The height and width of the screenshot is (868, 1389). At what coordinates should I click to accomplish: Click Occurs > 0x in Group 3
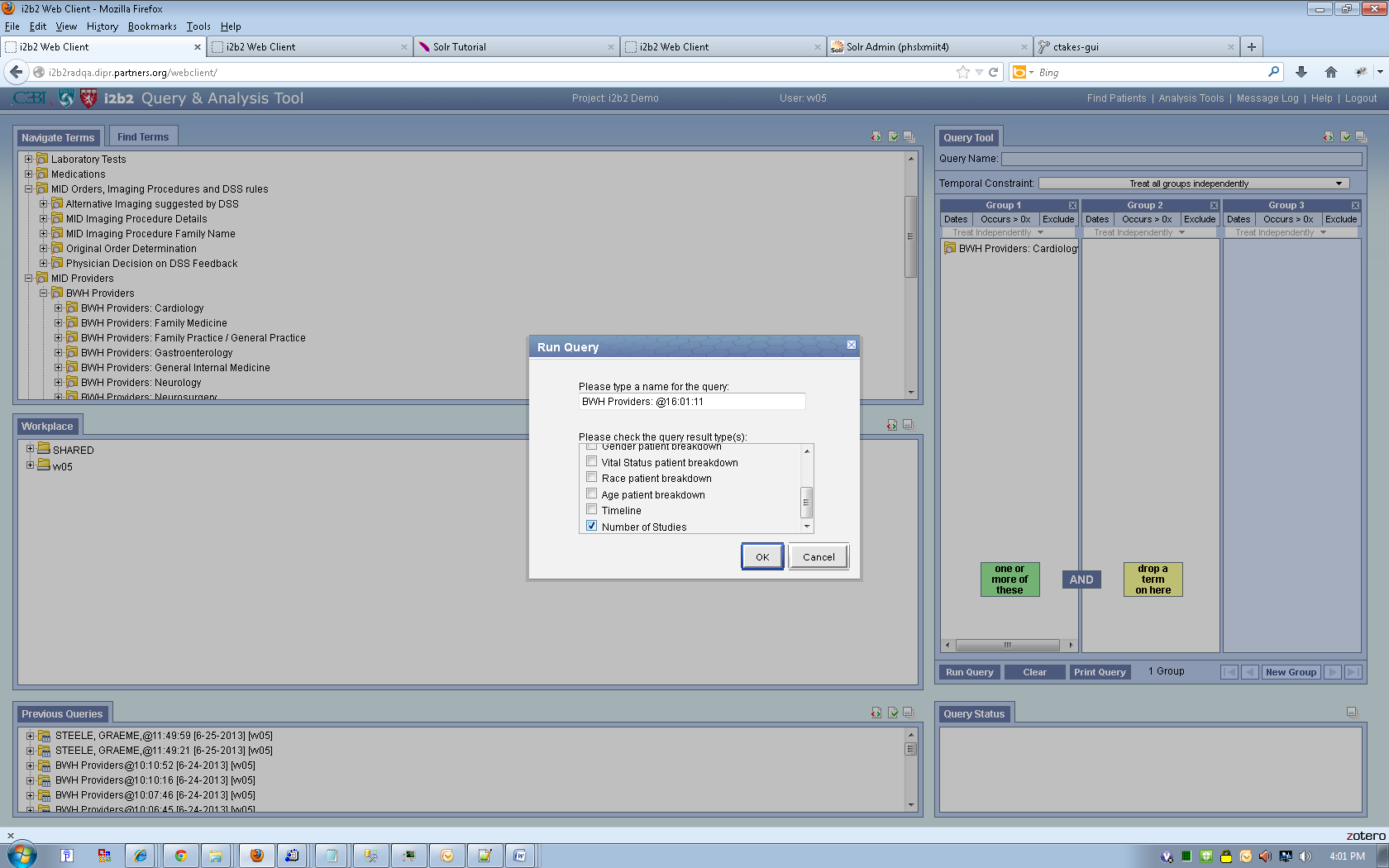(x=1288, y=219)
